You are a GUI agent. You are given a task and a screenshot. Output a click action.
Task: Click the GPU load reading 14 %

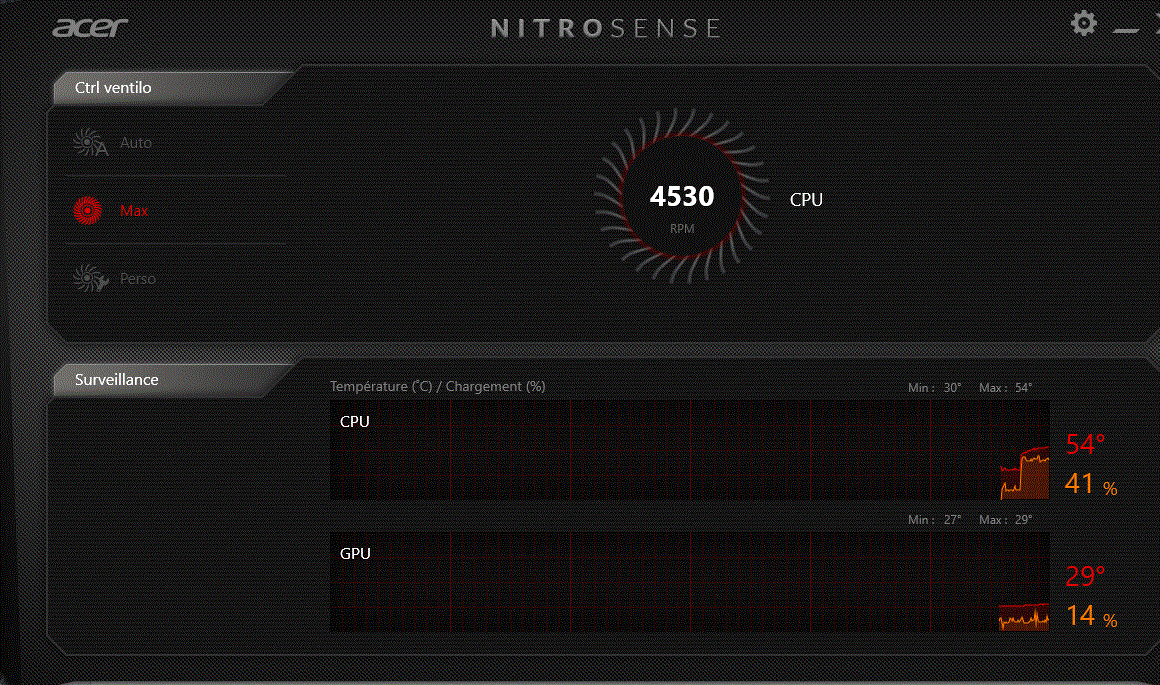(1091, 615)
